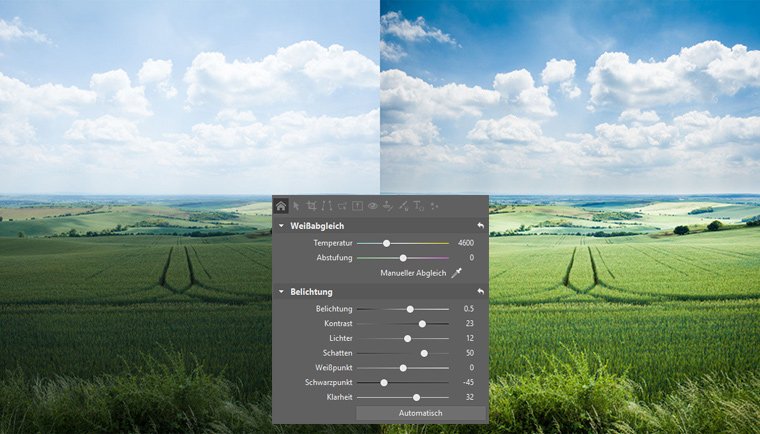Click the Manueller Abgleich label
Image resolution: width=760 pixels, height=434 pixels.
point(413,273)
